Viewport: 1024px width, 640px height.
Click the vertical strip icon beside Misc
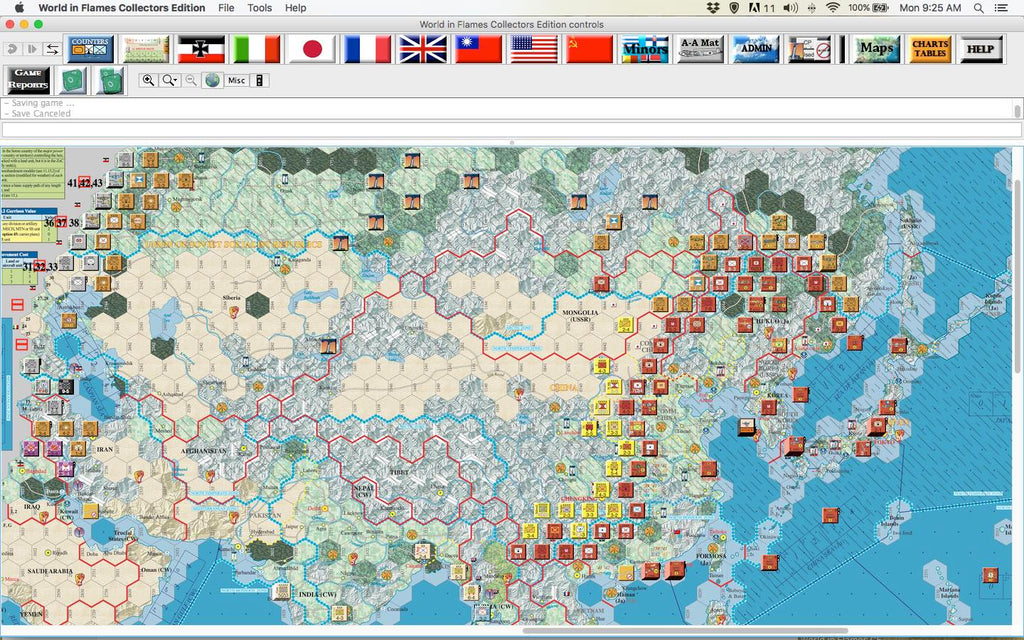259,80
